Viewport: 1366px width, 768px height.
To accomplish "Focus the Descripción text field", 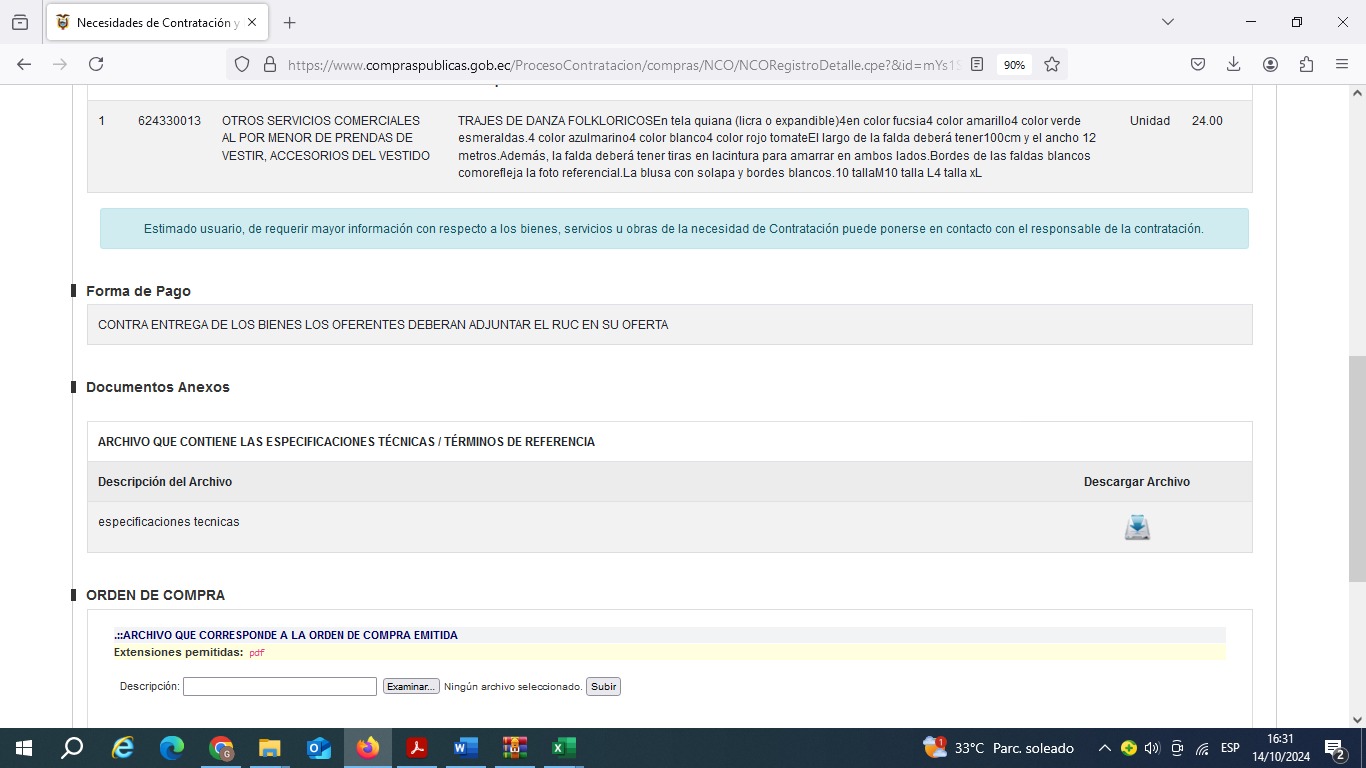I will (x=280, y=687).
